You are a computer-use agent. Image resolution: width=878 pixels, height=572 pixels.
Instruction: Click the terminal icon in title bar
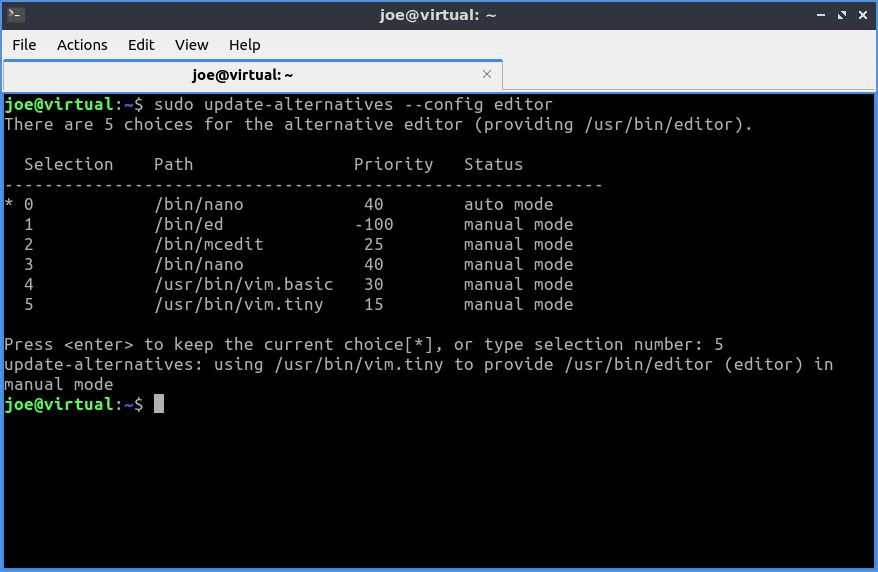[16, 15]
